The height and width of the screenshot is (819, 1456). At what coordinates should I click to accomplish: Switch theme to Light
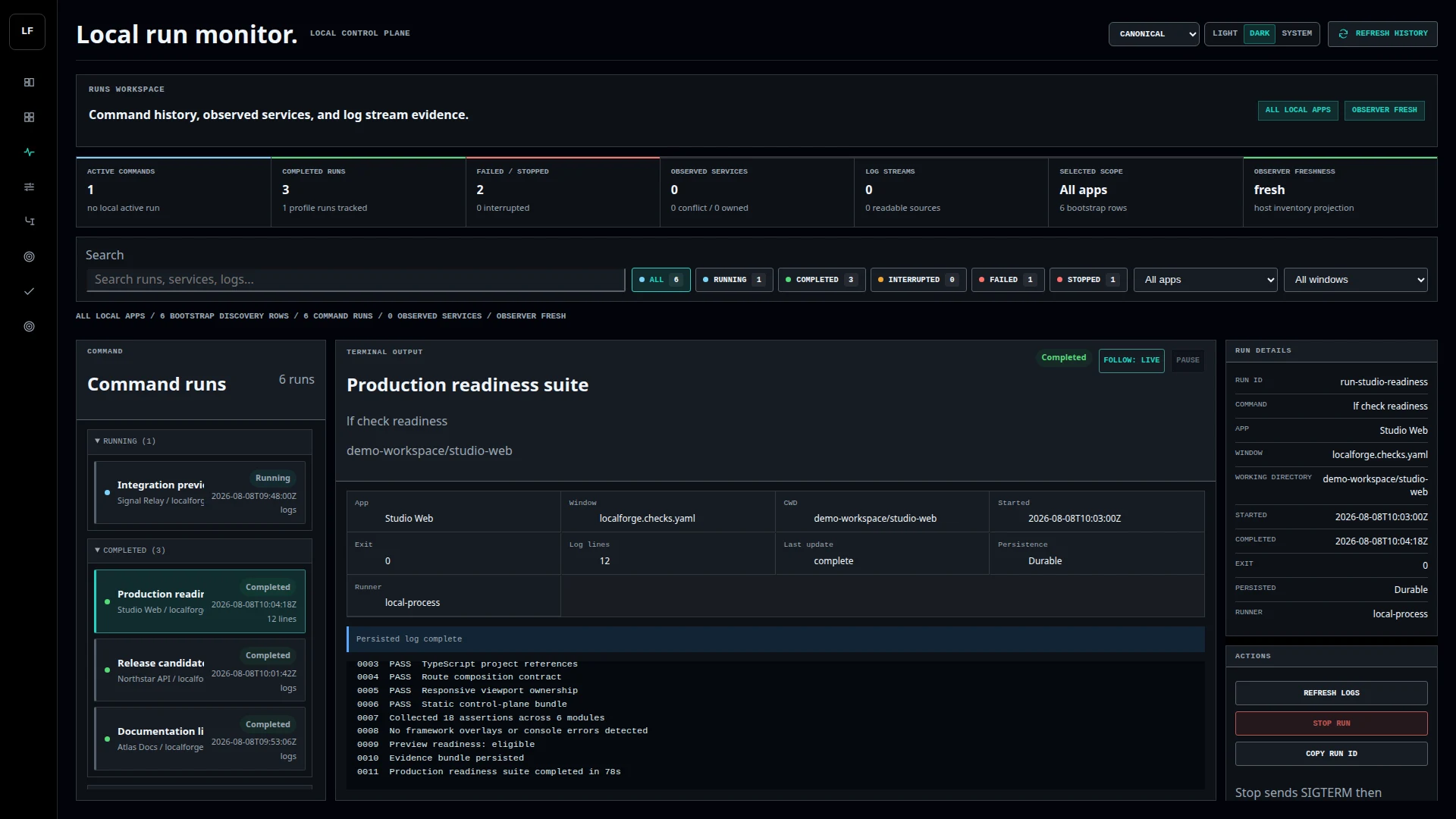coord(1225,33)
